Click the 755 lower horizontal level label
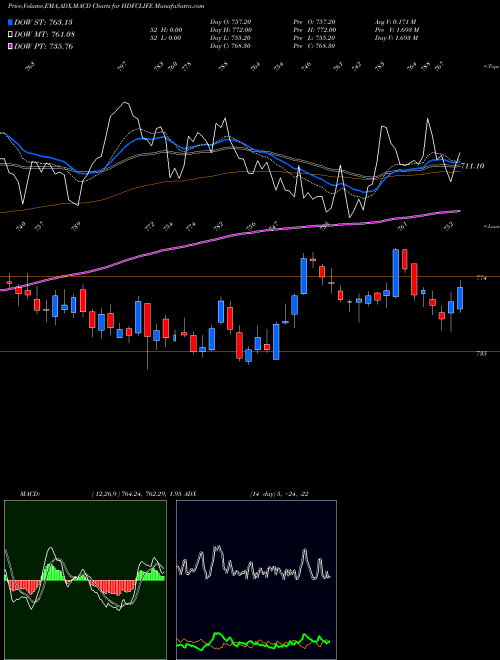 481,354
